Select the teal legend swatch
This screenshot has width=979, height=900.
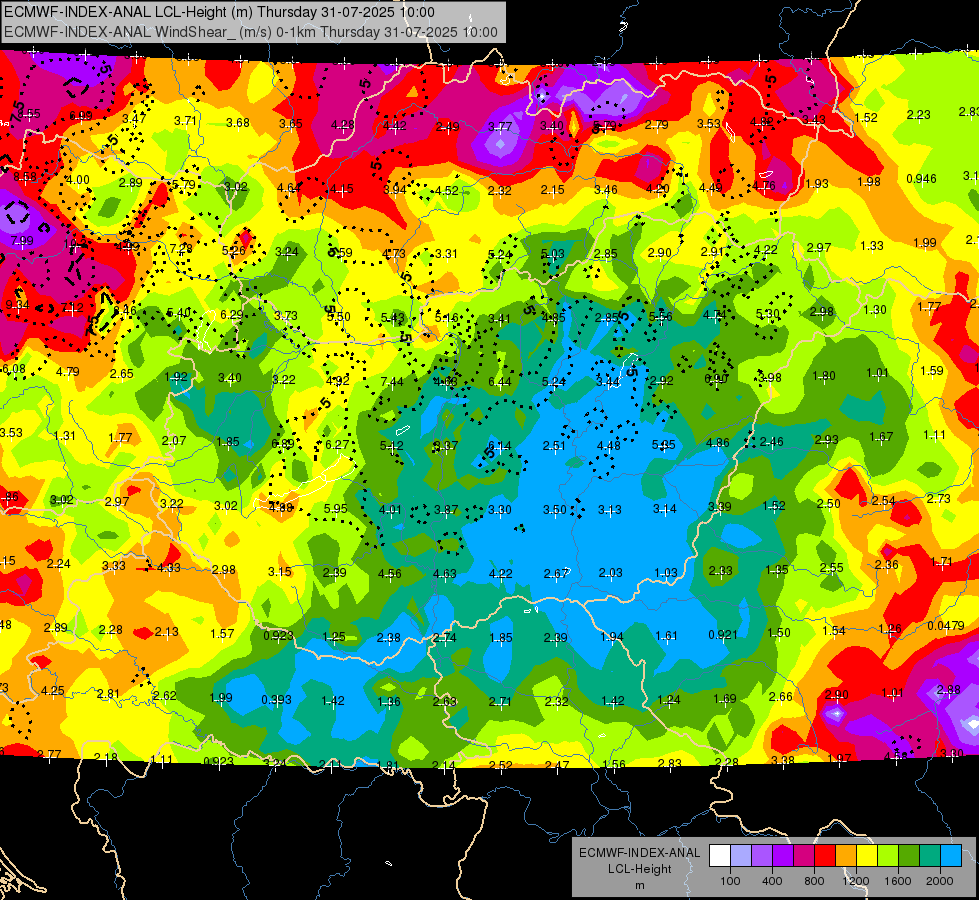(x=929, y=856)
